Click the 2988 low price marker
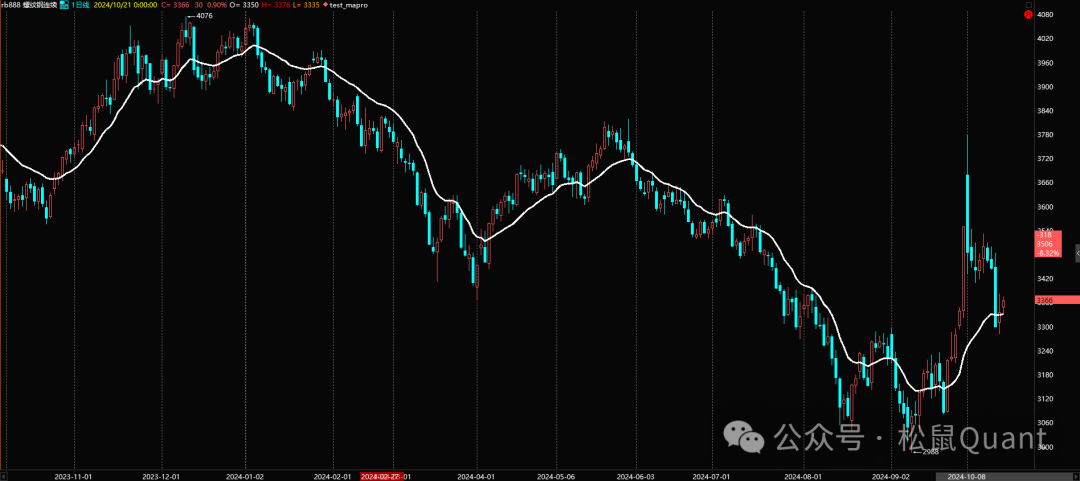 click(x=928, y=452)
